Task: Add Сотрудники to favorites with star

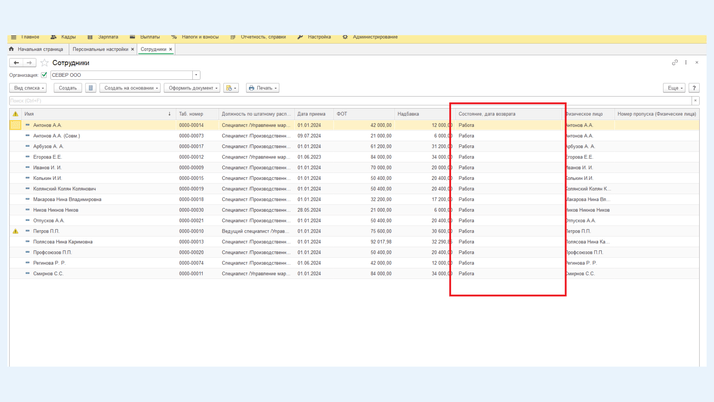Action: (x=44, y=63)
